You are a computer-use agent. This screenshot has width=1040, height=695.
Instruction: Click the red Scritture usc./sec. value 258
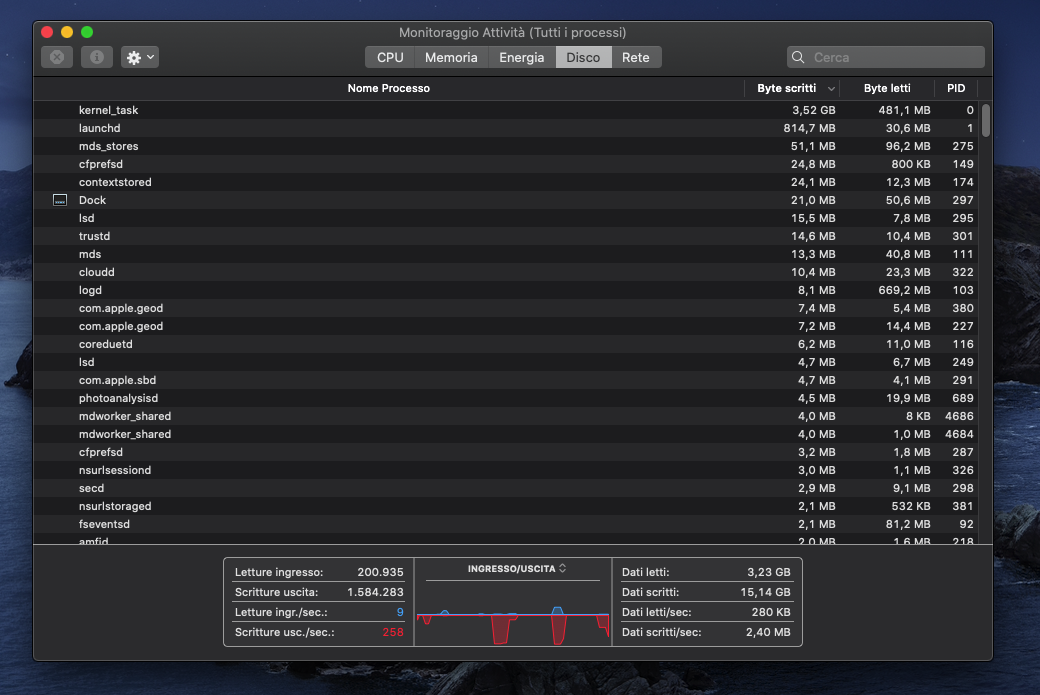393,632
